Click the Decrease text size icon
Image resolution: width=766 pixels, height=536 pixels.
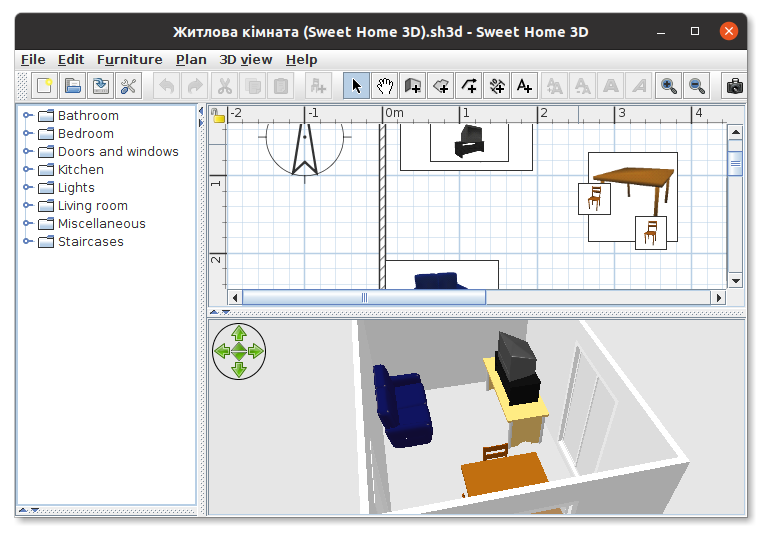(x=582, y=86)
